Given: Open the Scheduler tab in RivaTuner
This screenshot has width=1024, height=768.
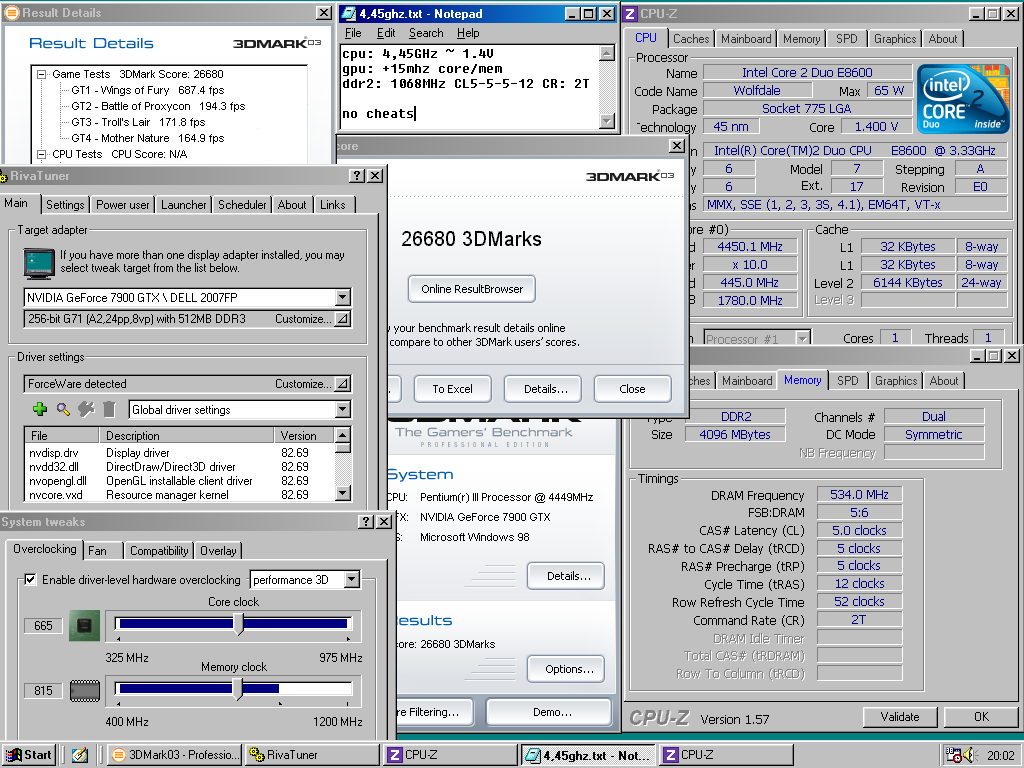Looking at the screenshot, I should tap(242, 205).
